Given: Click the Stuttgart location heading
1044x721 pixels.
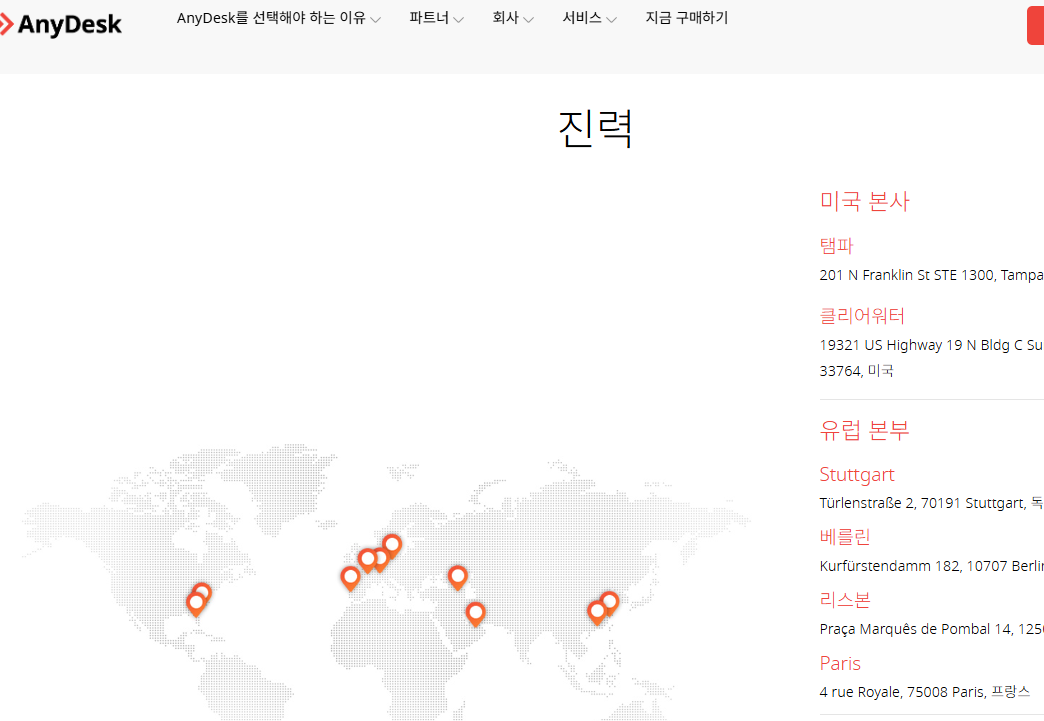Looking at the screenshot, I should pyautogui.click(x=857, y=474).
